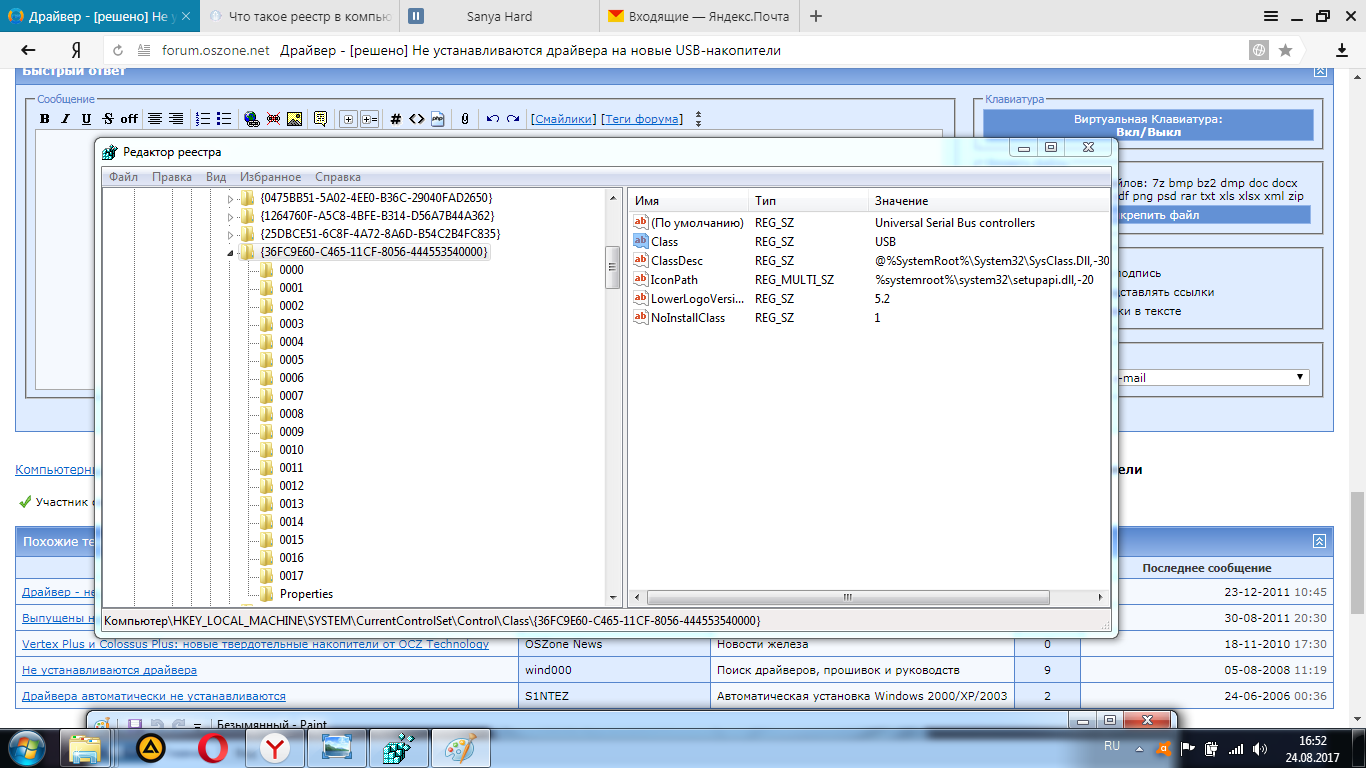Click the italic formatting icon
Image resolution: width=1366 pixels, height=768 pixels.
click(65, 119)
